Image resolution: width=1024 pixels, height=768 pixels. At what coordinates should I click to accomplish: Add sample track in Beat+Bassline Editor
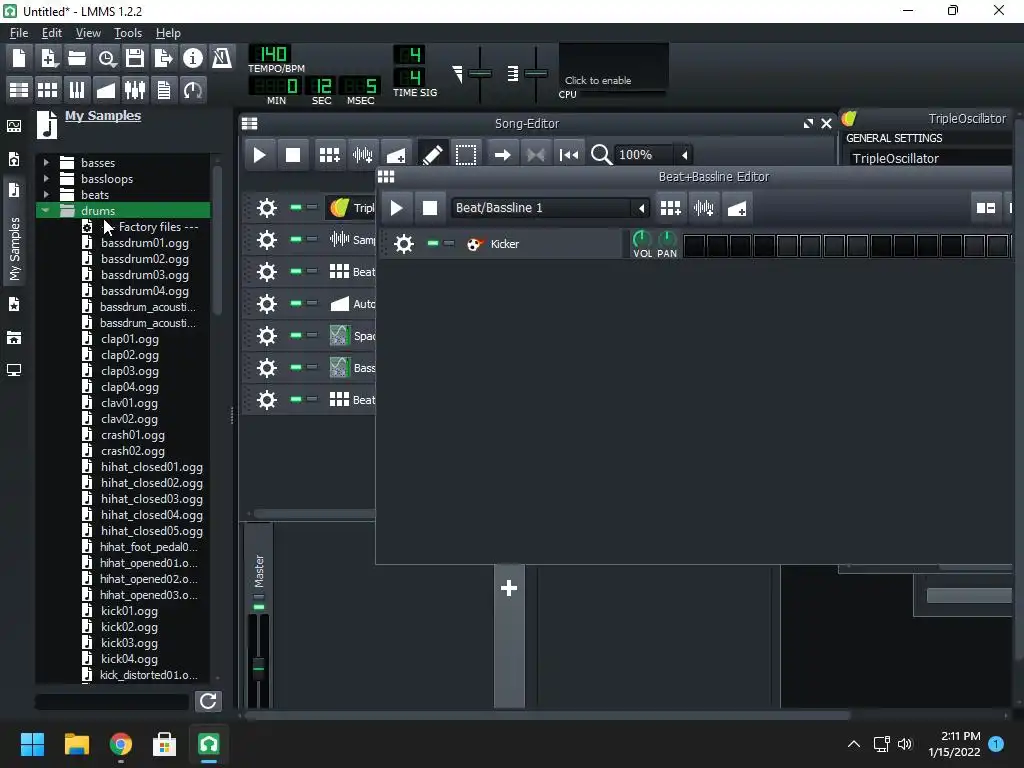[x=704, y=208]
